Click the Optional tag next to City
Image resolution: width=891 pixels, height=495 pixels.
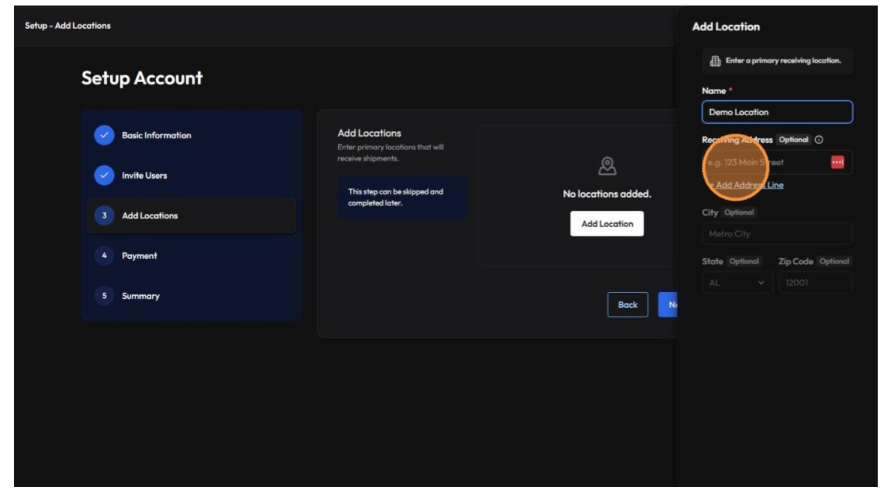pos(739,213)
